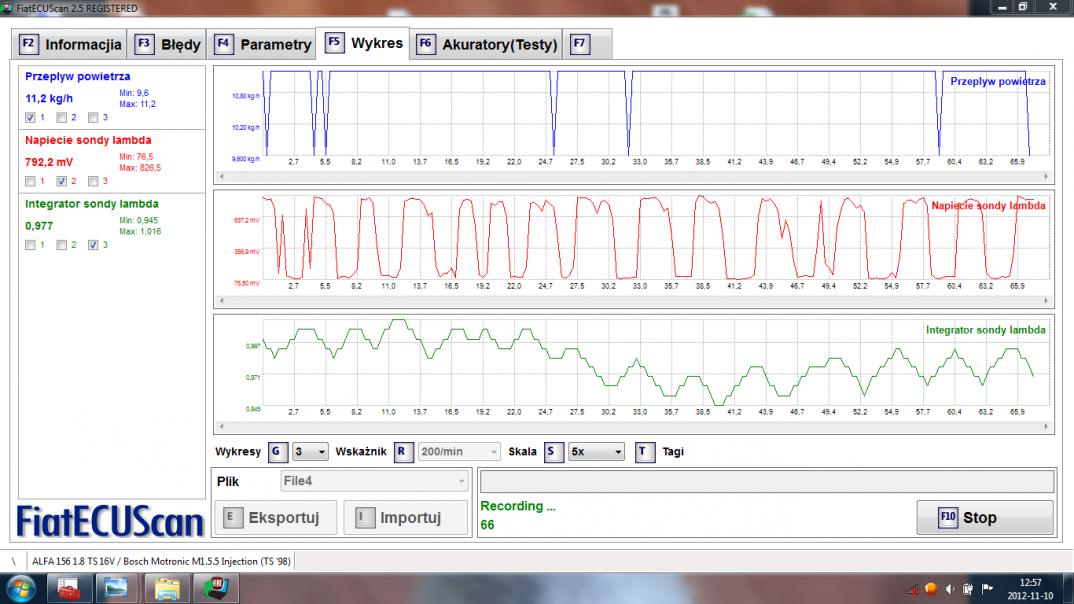Uncheck graph 2 for Napiecie sondy lambda

pos(62,181)
